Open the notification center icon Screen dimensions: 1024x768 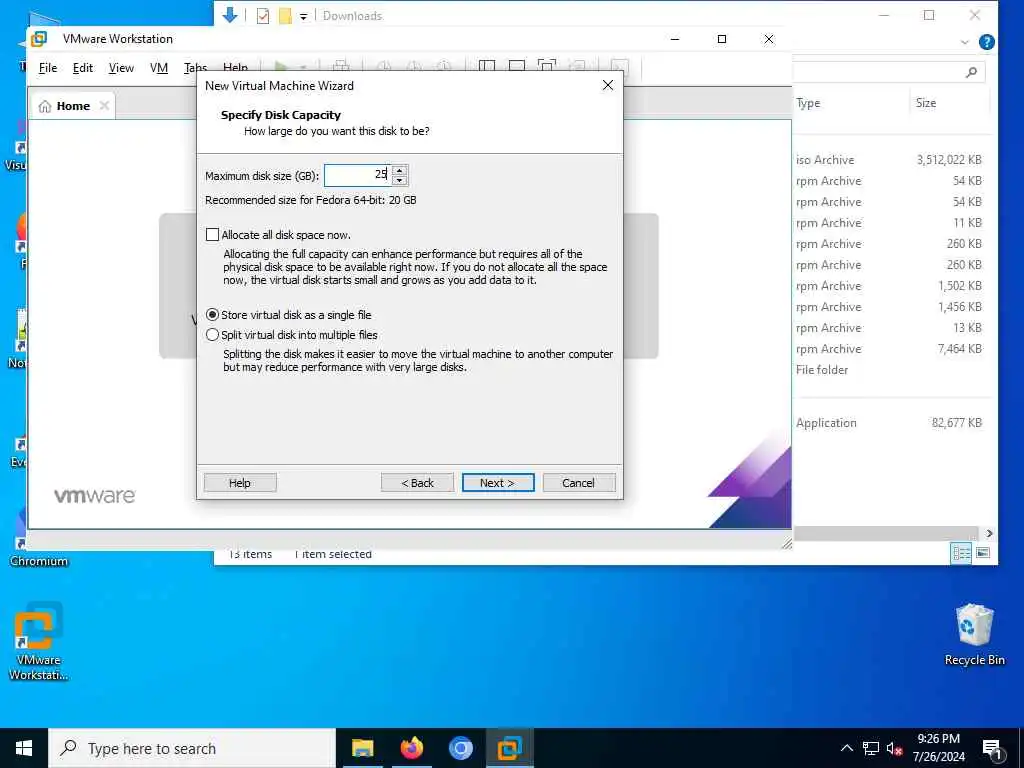(x=992, y=748)
